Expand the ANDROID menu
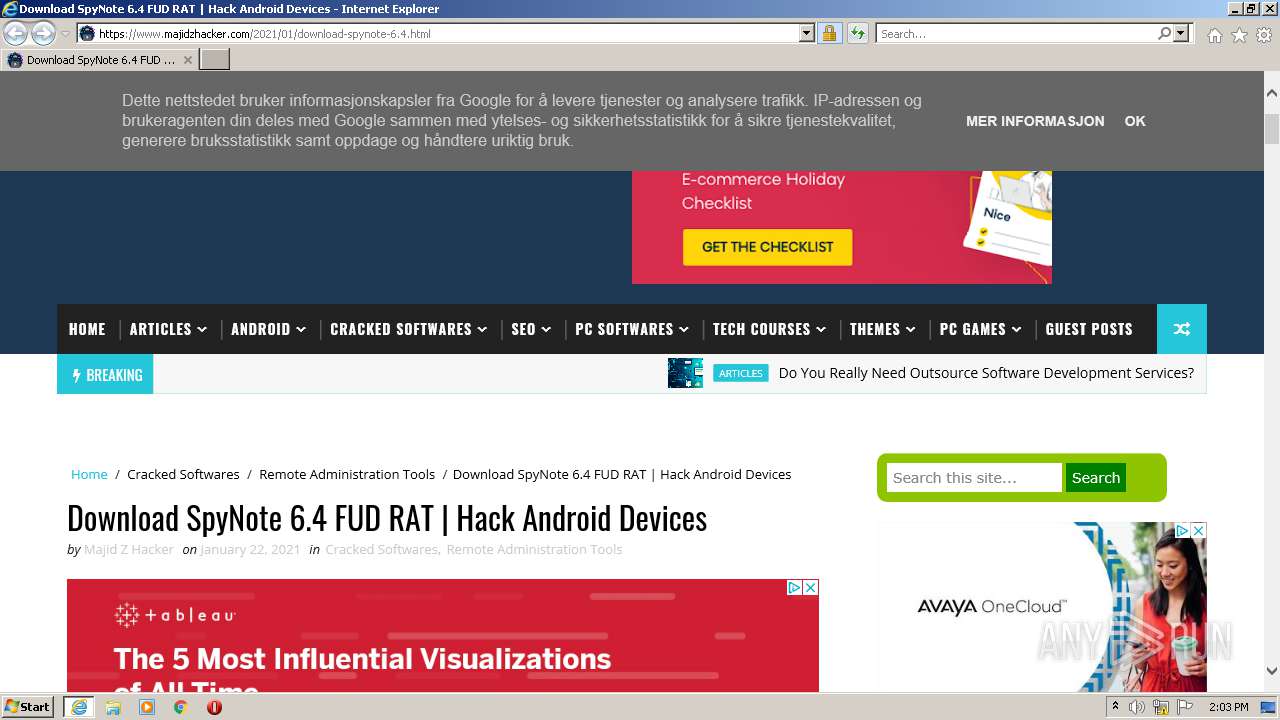The image size is (1280, 720). pos(268,329)
